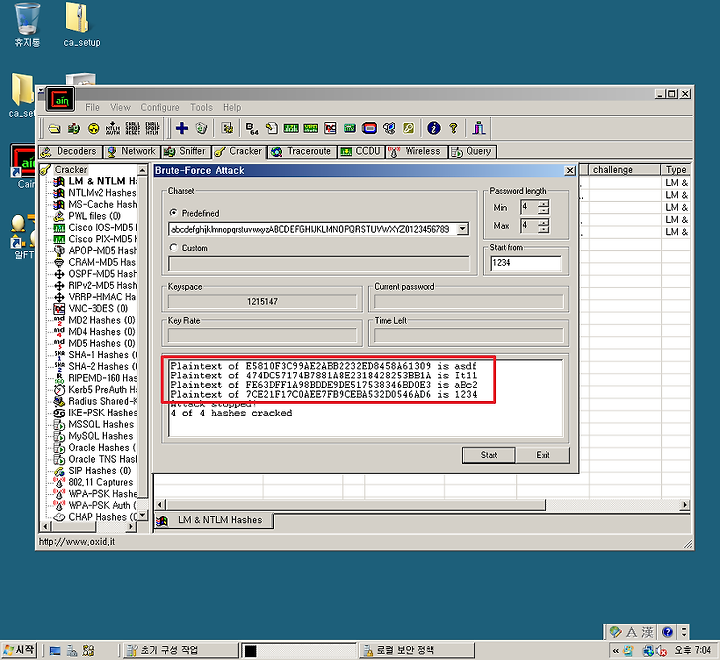Image resolution: width=720 pixels, height=660 pixels.
Task: Expand the predefined charset dropdown
Action: click(463, 229)
